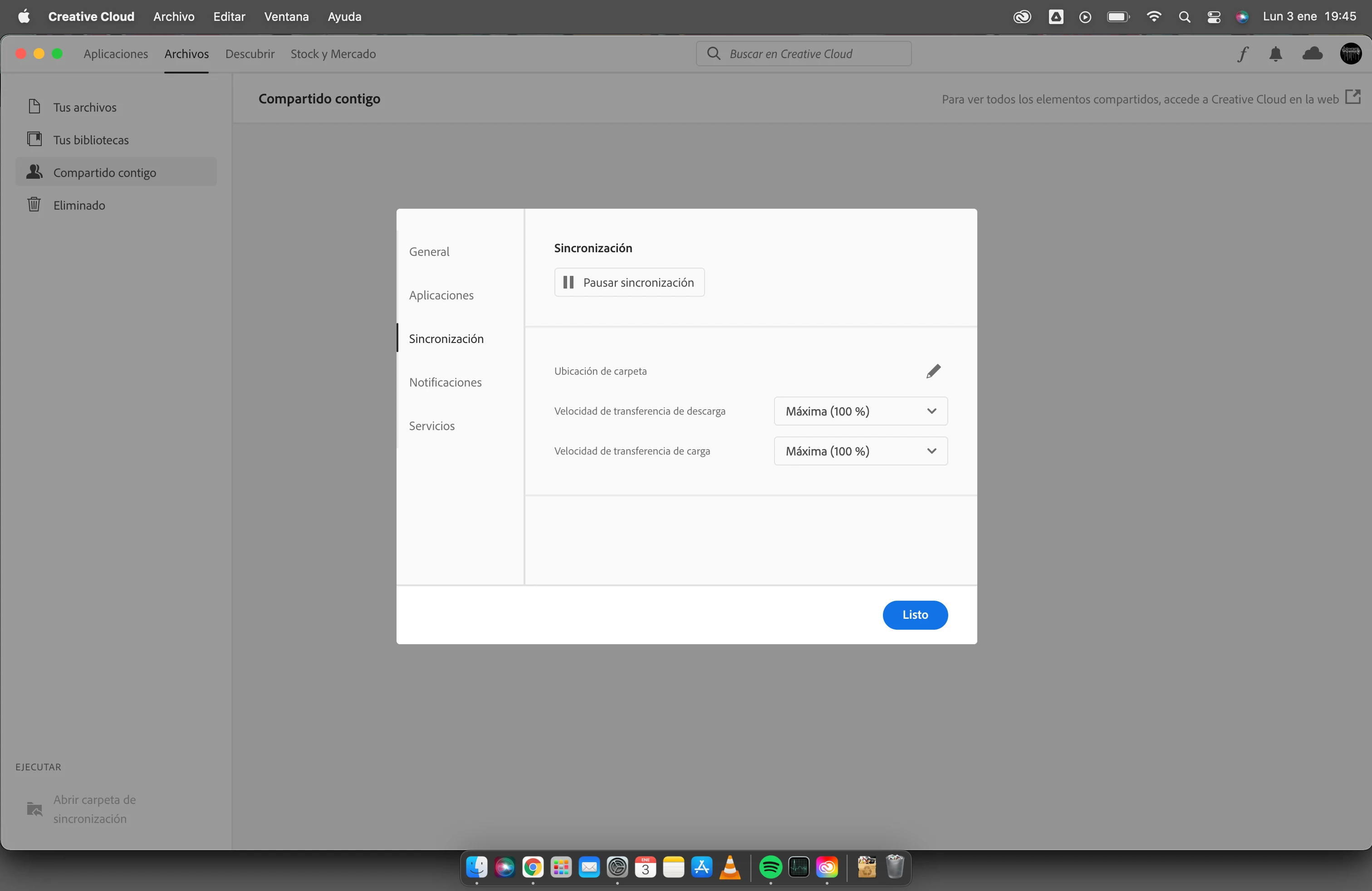Switch to Aplicaciones tab in top navigation
The height and width of the screenshot is (891, 1372).
(115, 54)
